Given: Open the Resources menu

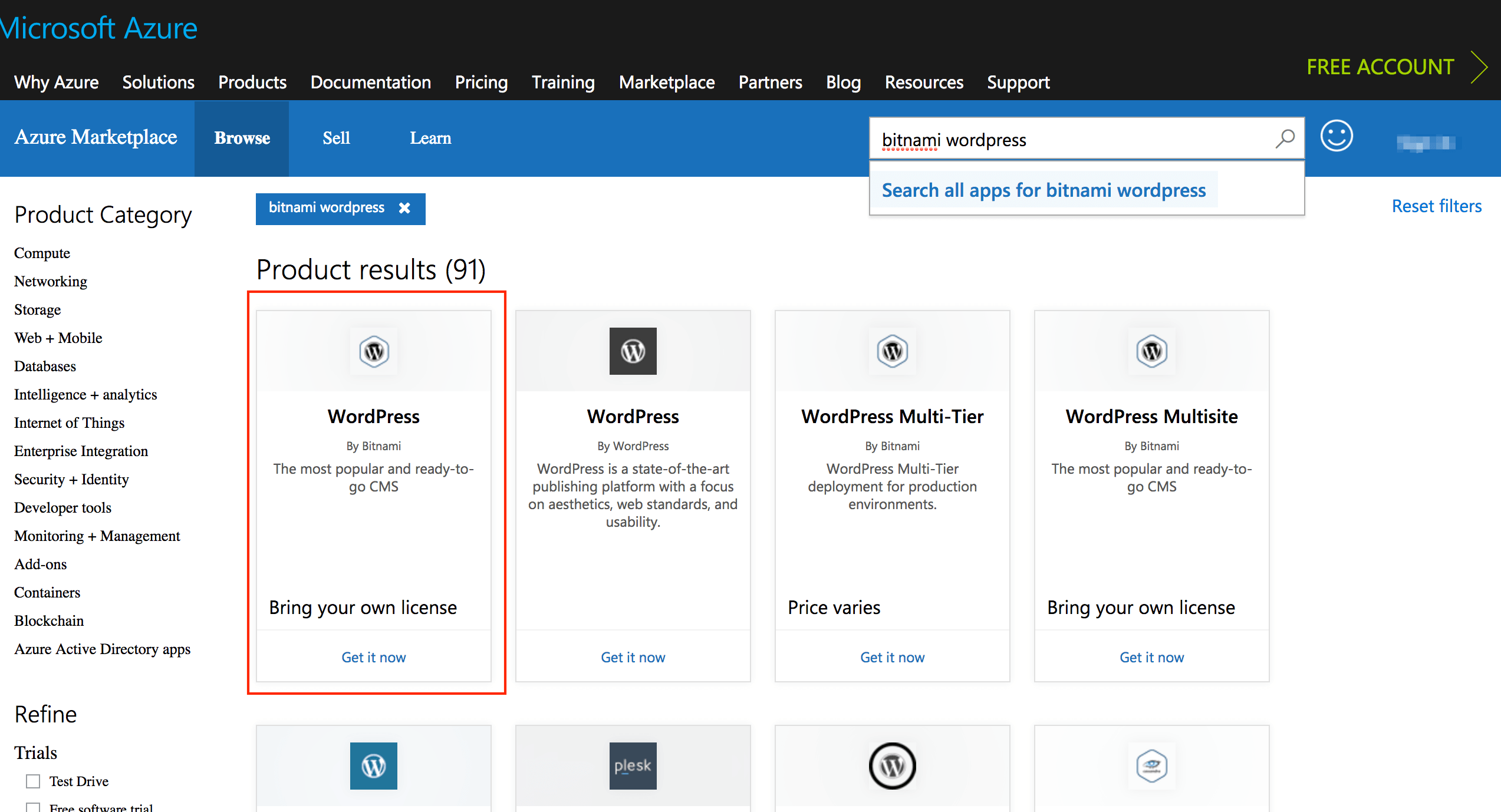Looking at the screenshot, I should 924,82.
